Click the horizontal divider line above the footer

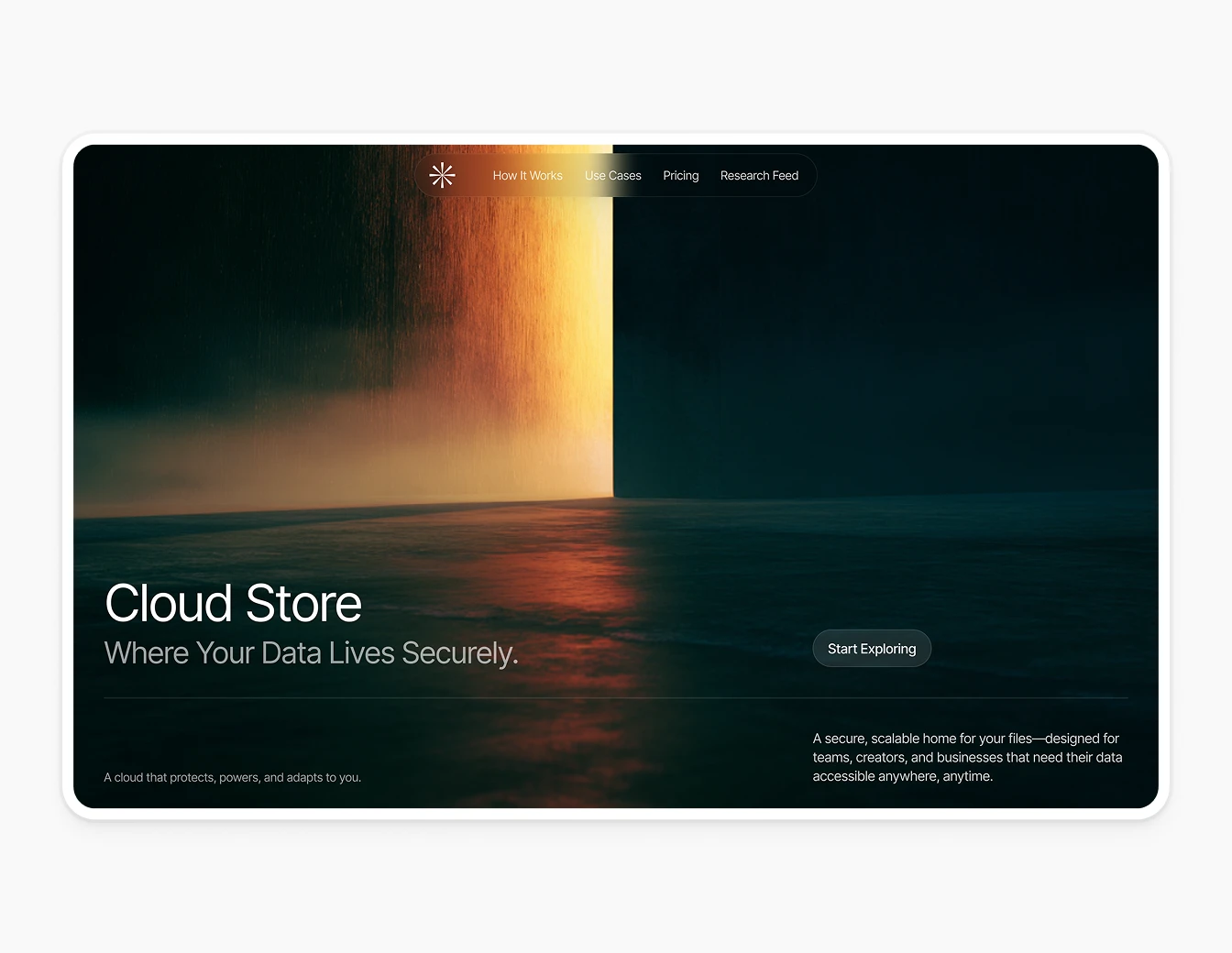coord(616,697)
